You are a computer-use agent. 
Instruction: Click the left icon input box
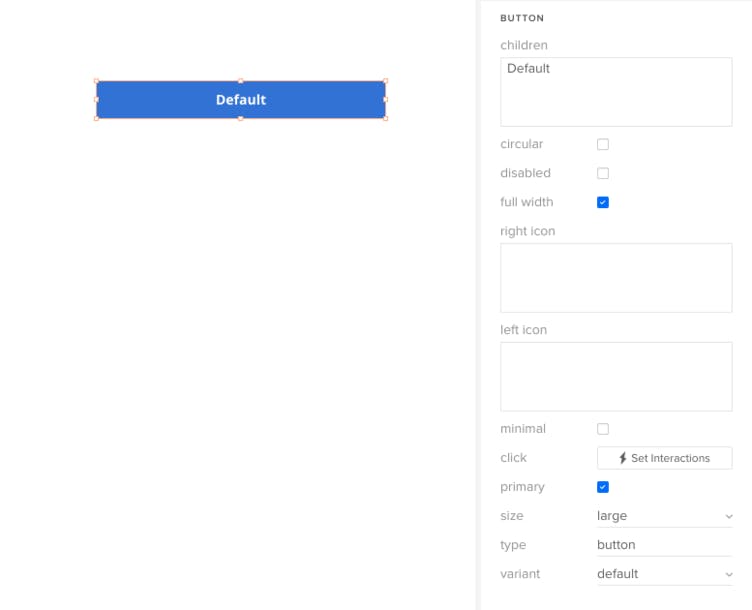coord(615,377)
